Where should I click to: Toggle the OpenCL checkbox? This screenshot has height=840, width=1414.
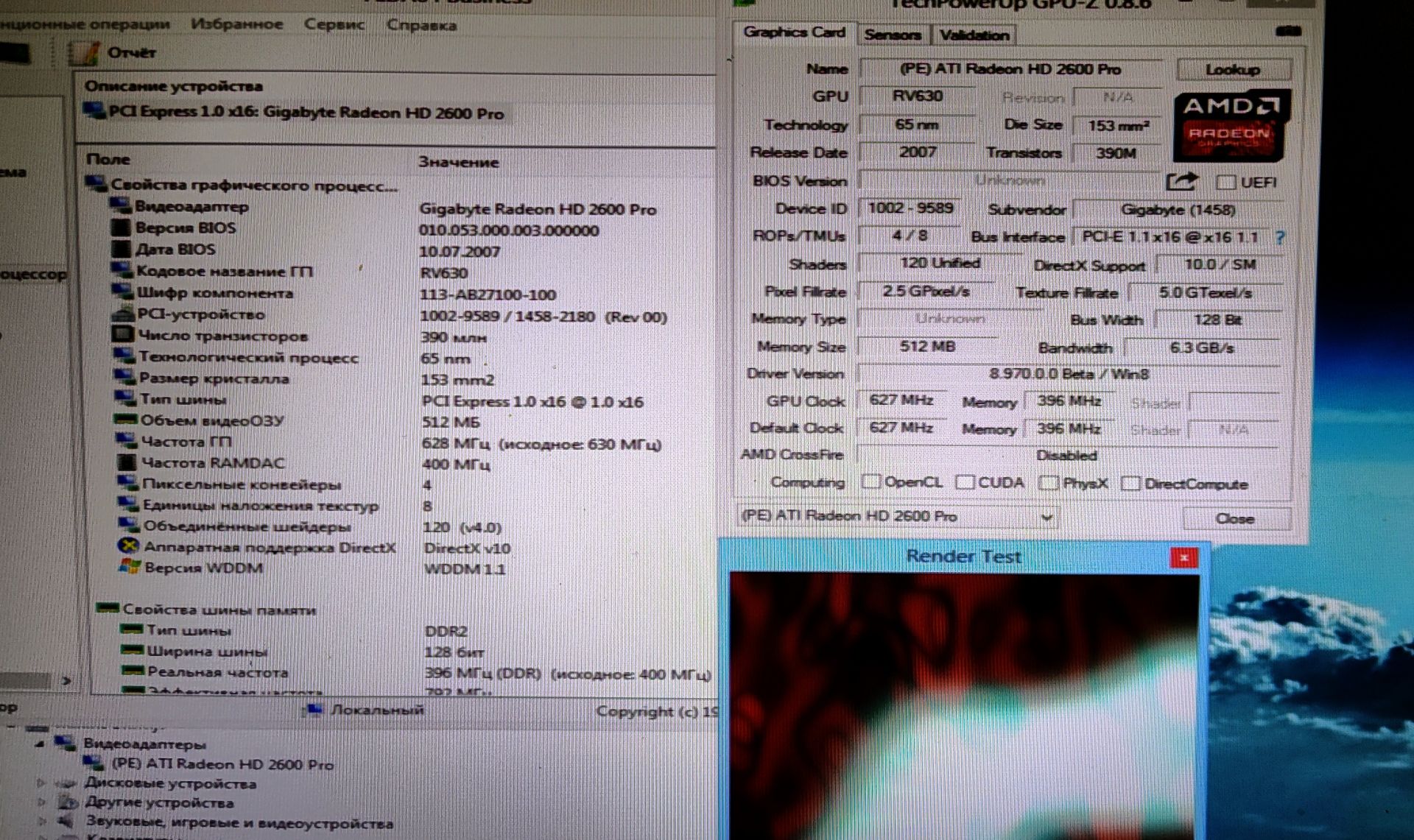pos(871,481)
